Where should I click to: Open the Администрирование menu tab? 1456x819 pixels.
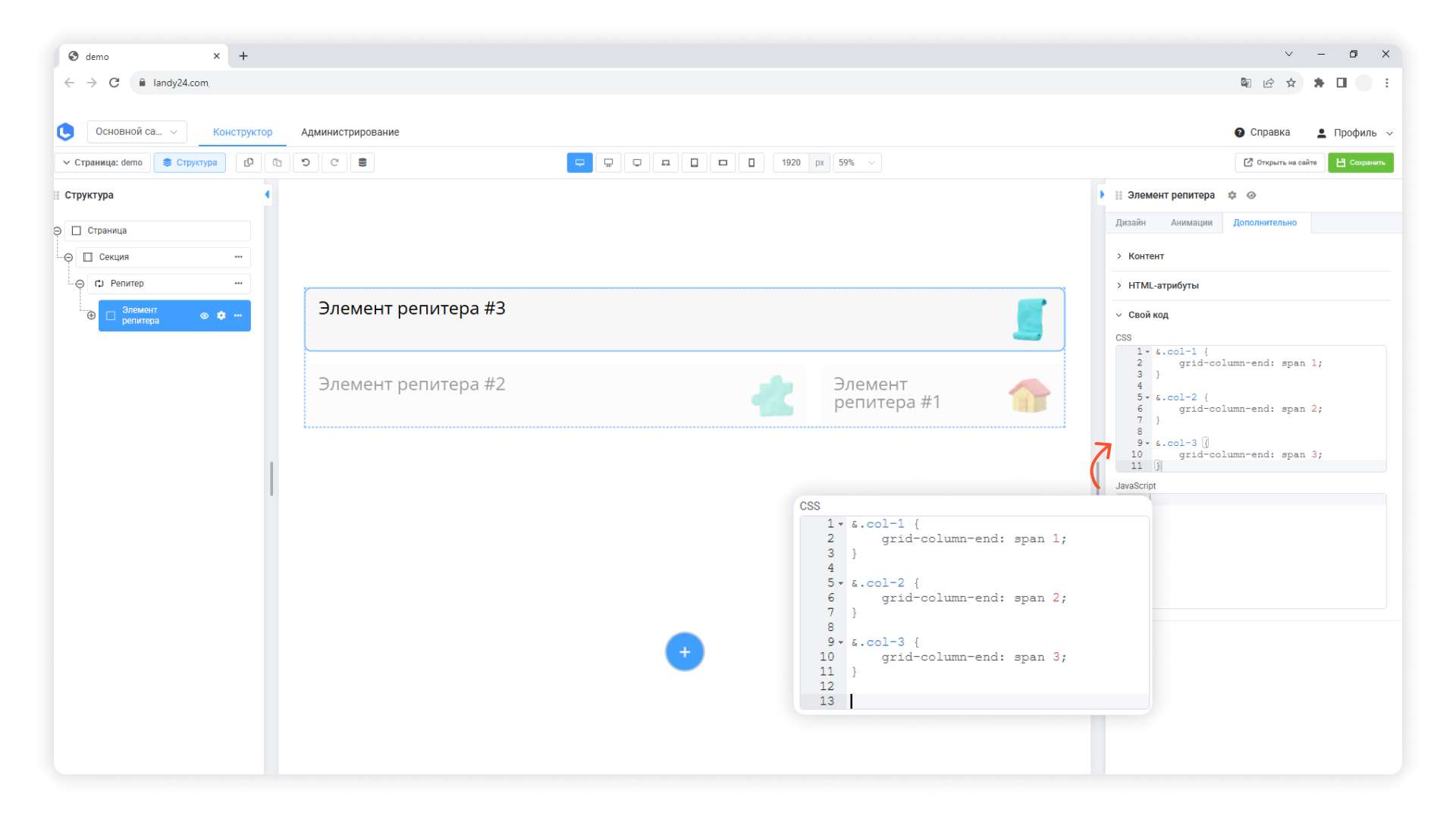pyautogui.click(x=350, y=132)
